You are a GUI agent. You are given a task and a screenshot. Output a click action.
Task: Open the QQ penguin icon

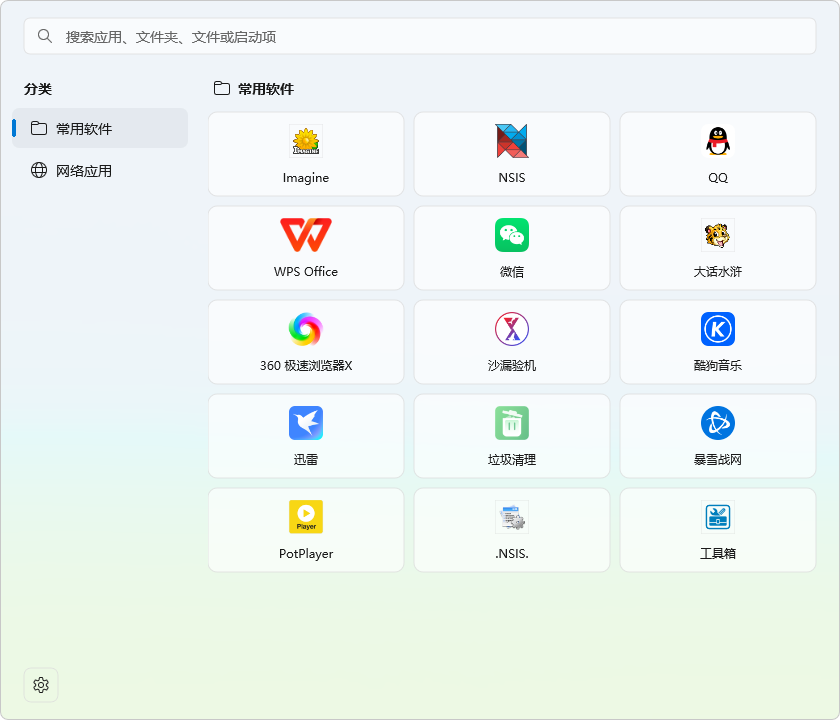coord(718,141)
